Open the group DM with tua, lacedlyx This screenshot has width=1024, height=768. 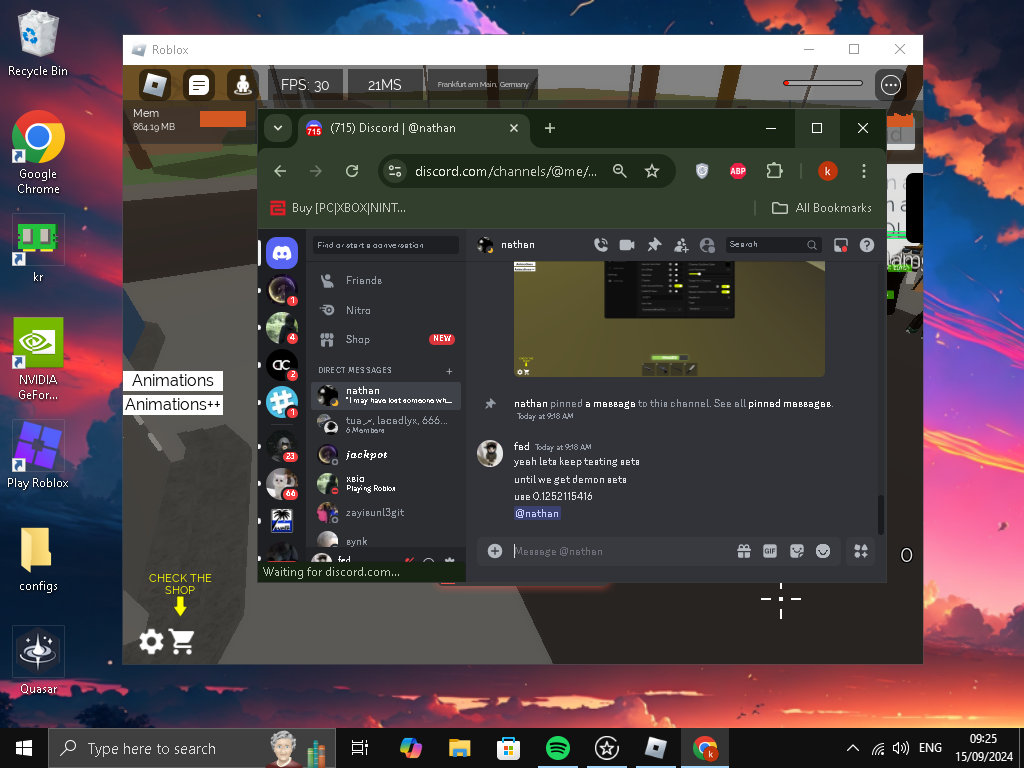pyautogui.click(x=386, y=424)
